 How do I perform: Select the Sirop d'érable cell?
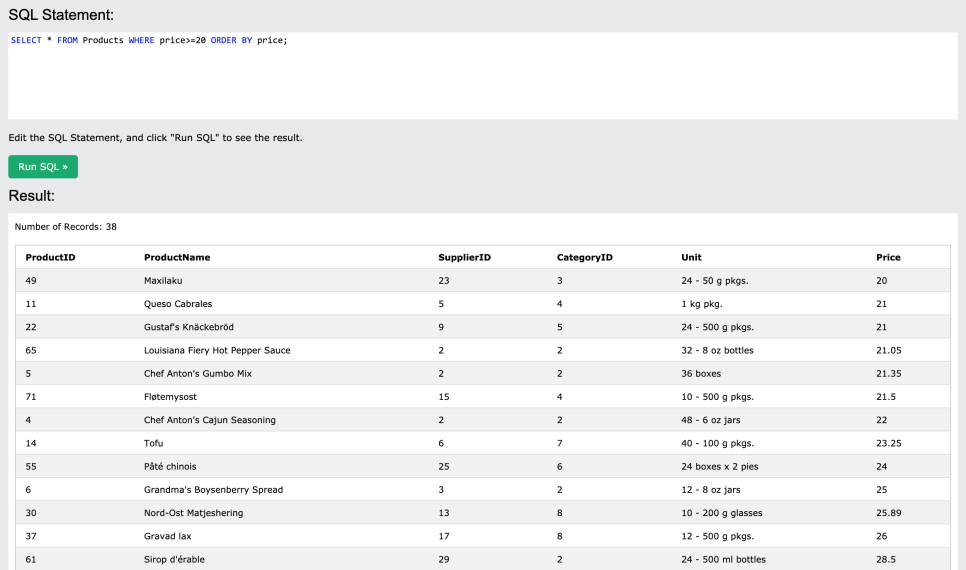[174, 560]
